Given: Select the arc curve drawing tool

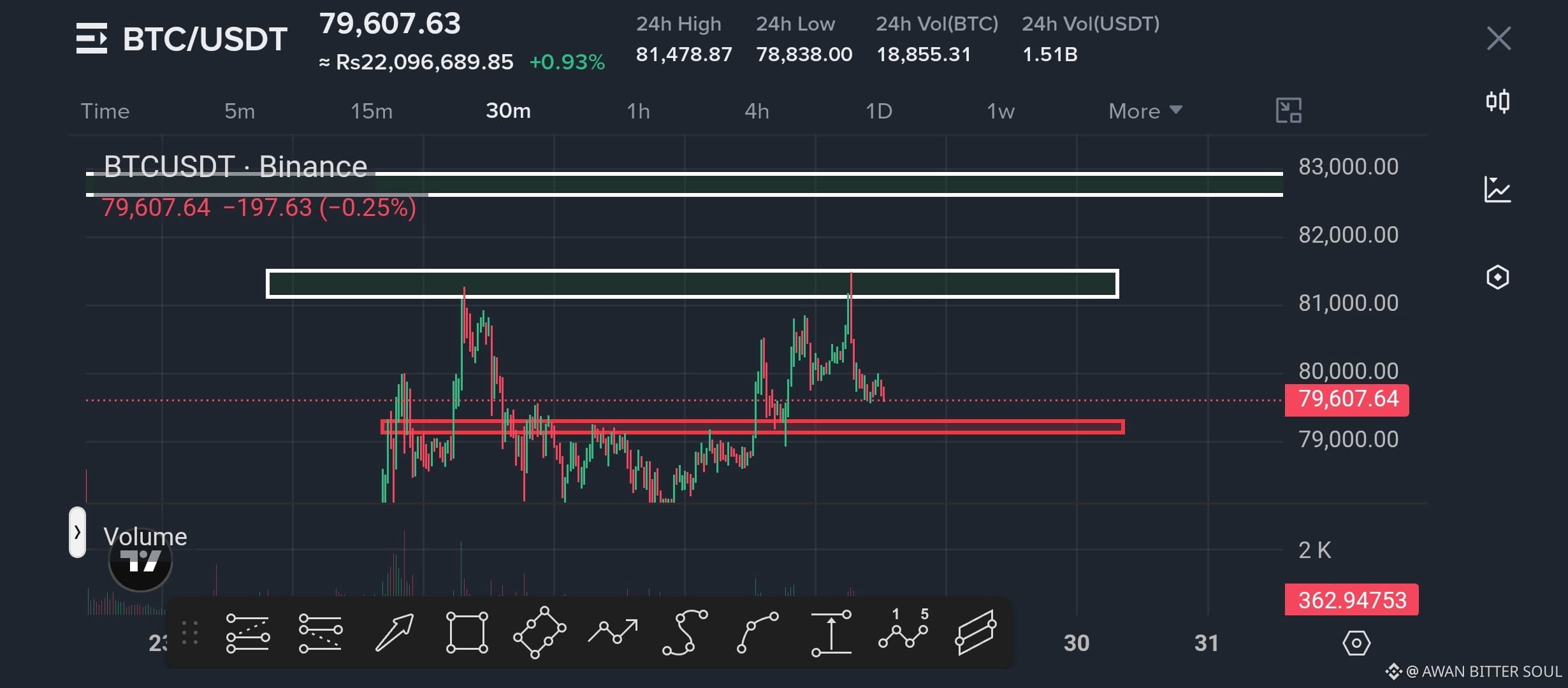Looking at the screenshot, I should [758, 633].
